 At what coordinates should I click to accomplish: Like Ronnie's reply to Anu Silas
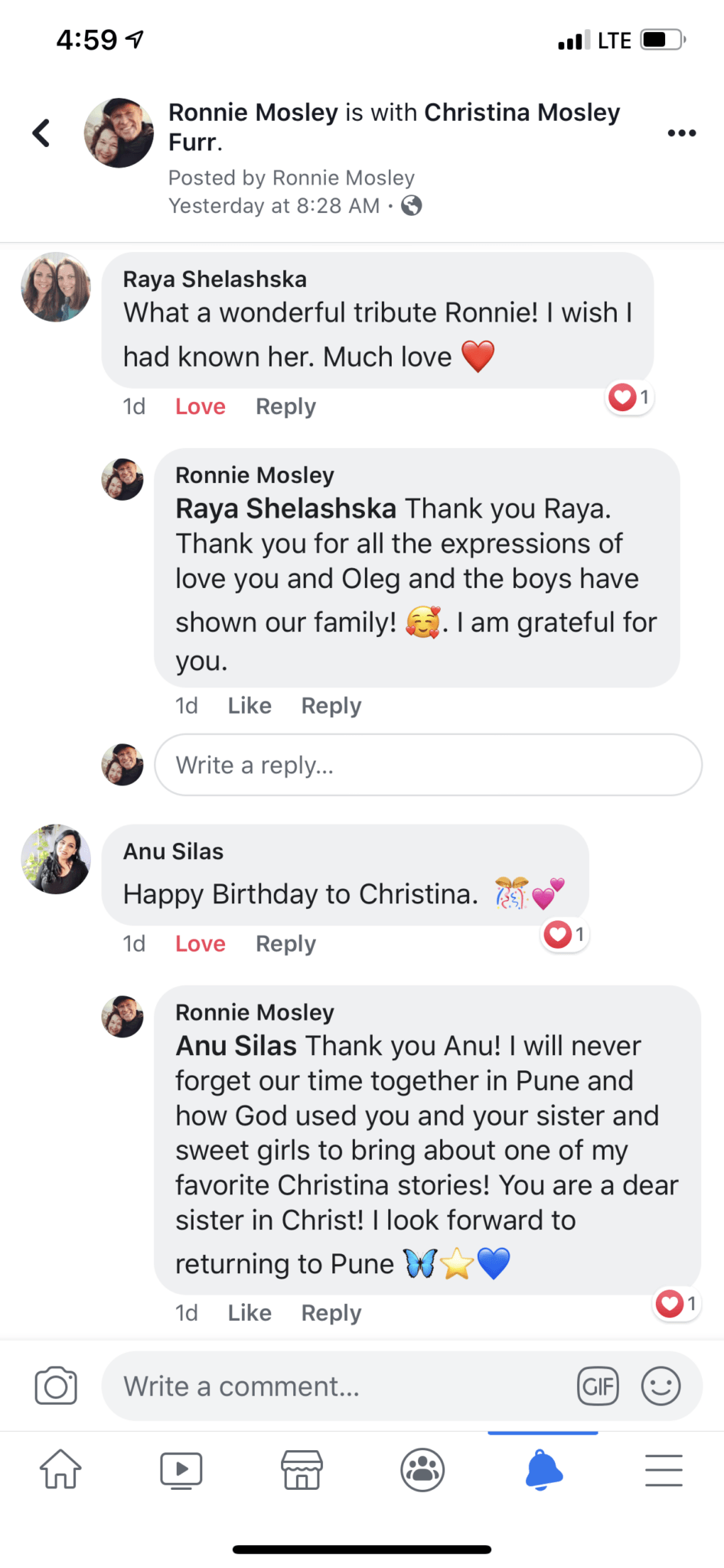click(x=249, y=1313)
